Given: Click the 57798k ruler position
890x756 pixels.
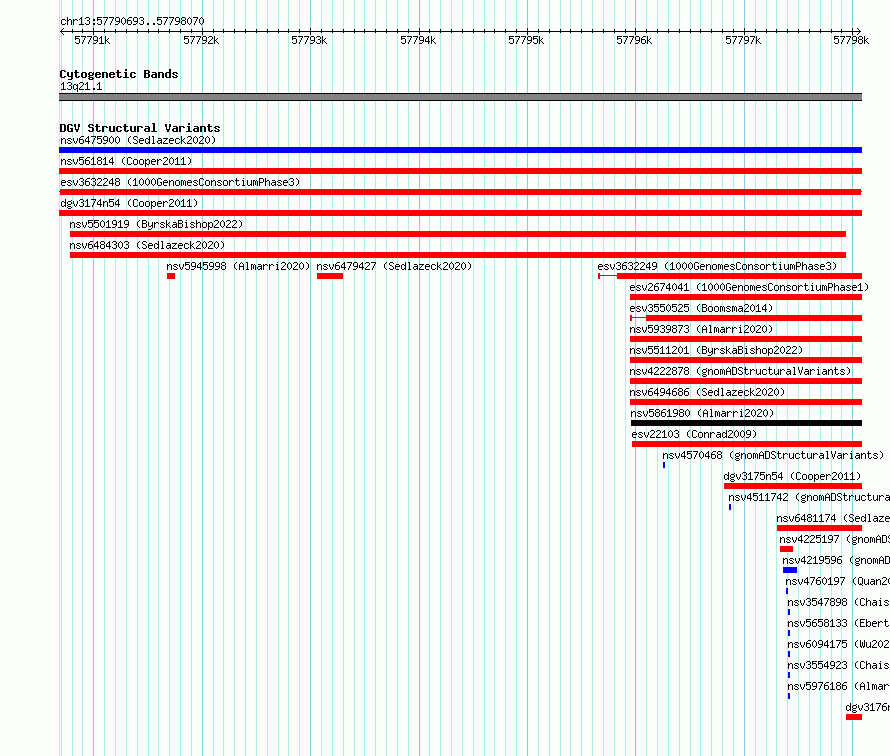Looking at the screenshot, I should pos(851,40).
